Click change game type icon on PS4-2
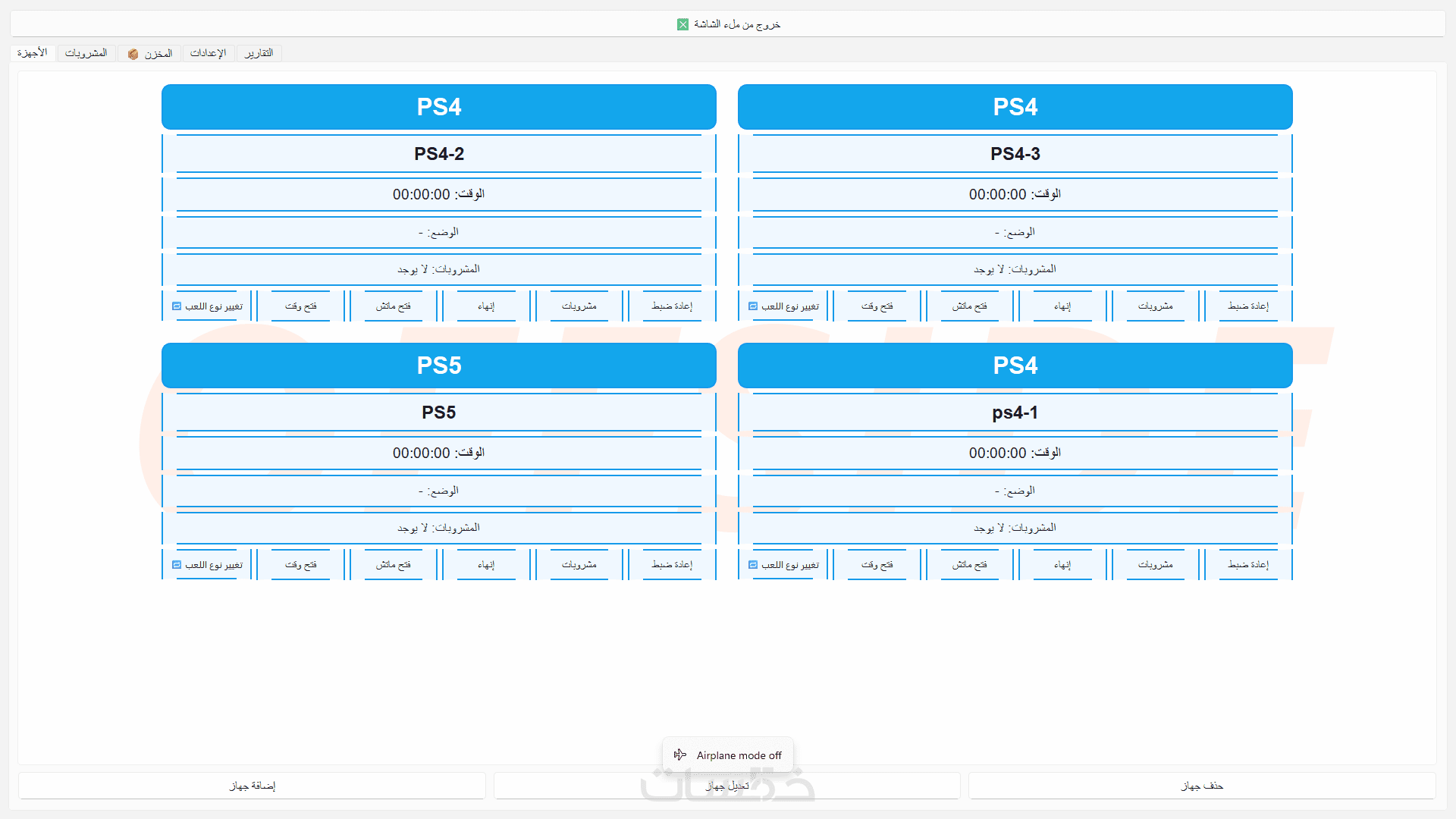Screen dimensions: 1456x819 click(177, 306)
